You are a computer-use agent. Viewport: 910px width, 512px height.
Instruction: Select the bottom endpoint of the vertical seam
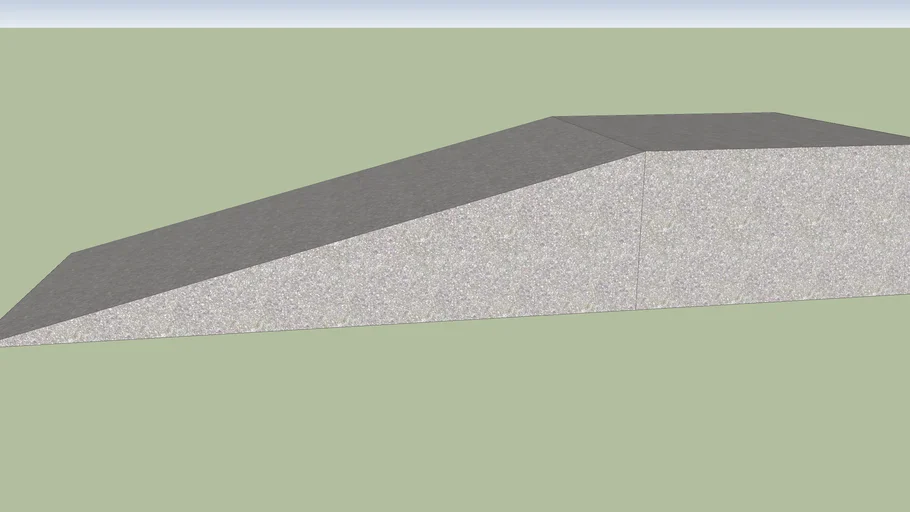(x=639, y=309)
